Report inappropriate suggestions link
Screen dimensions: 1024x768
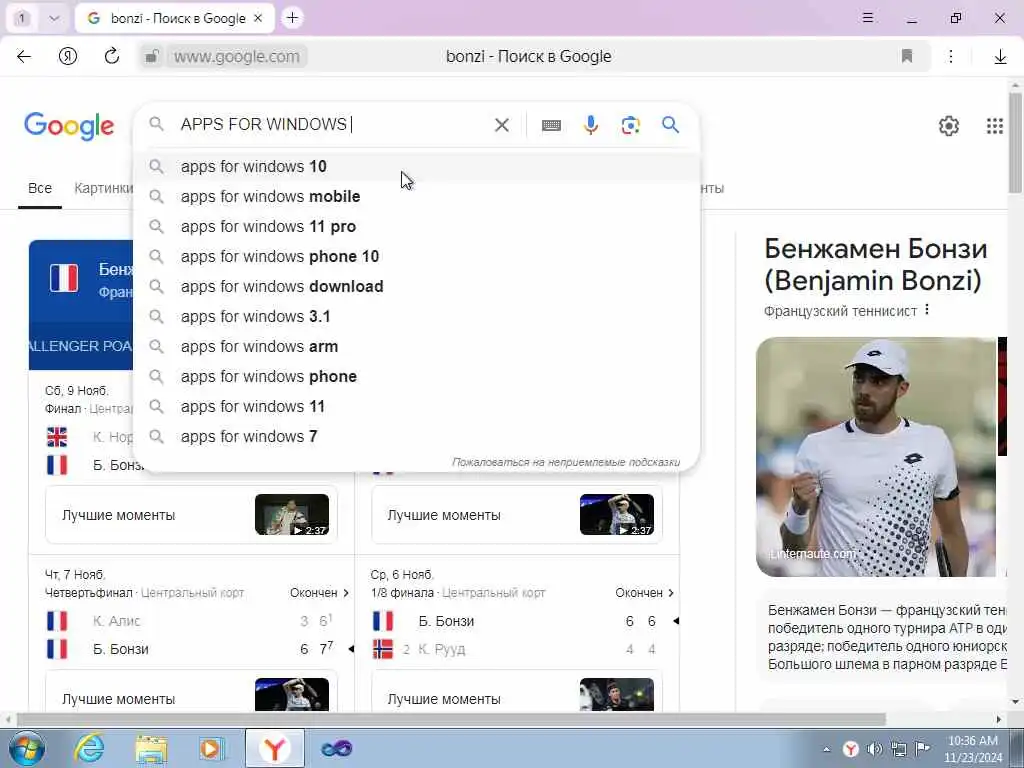pyautogui.click(x=566, y=462)
